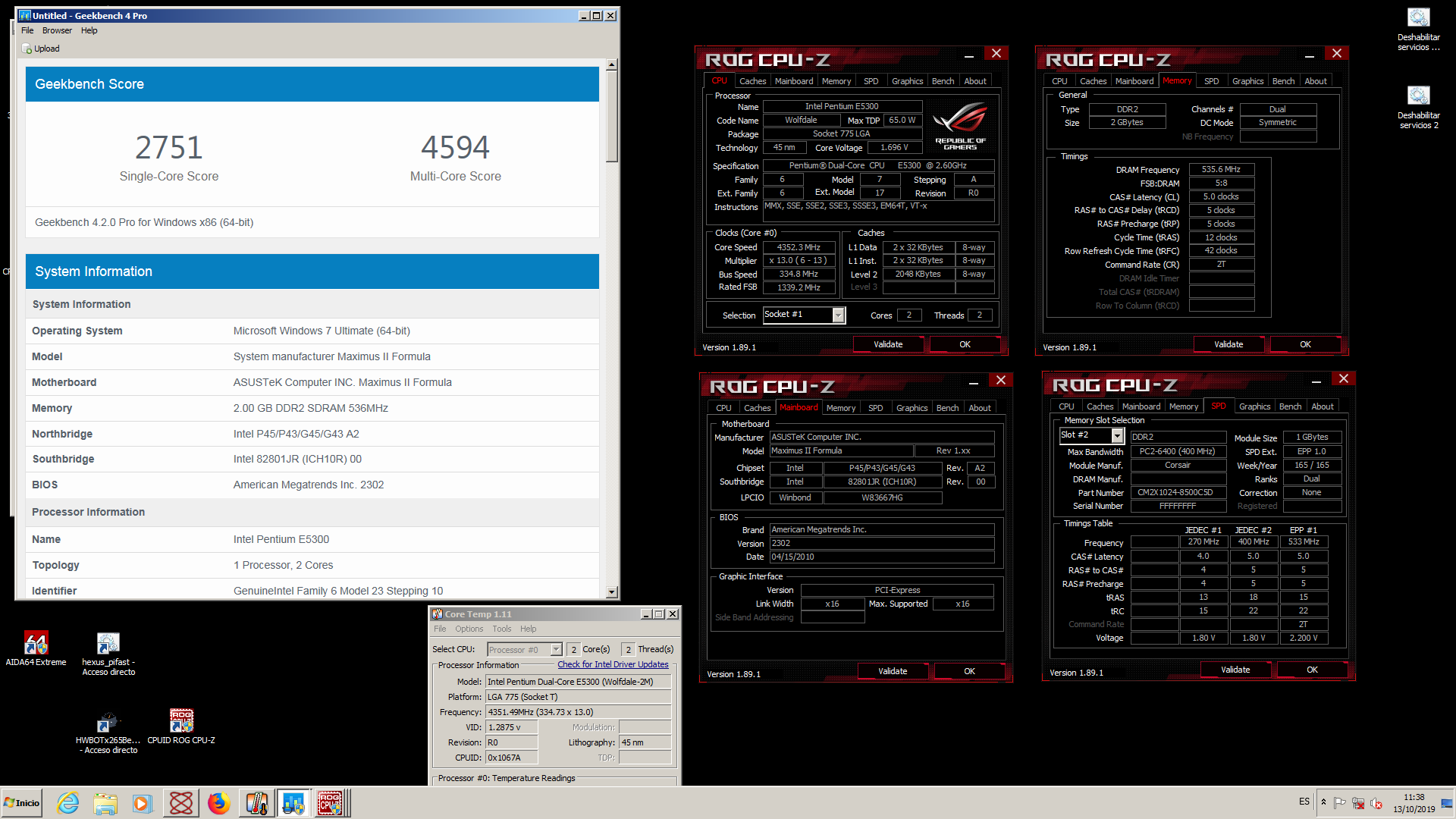Select Graphics tab in Memory CPU-Z window
The image size is (1456, 819).
[1247, 81]
